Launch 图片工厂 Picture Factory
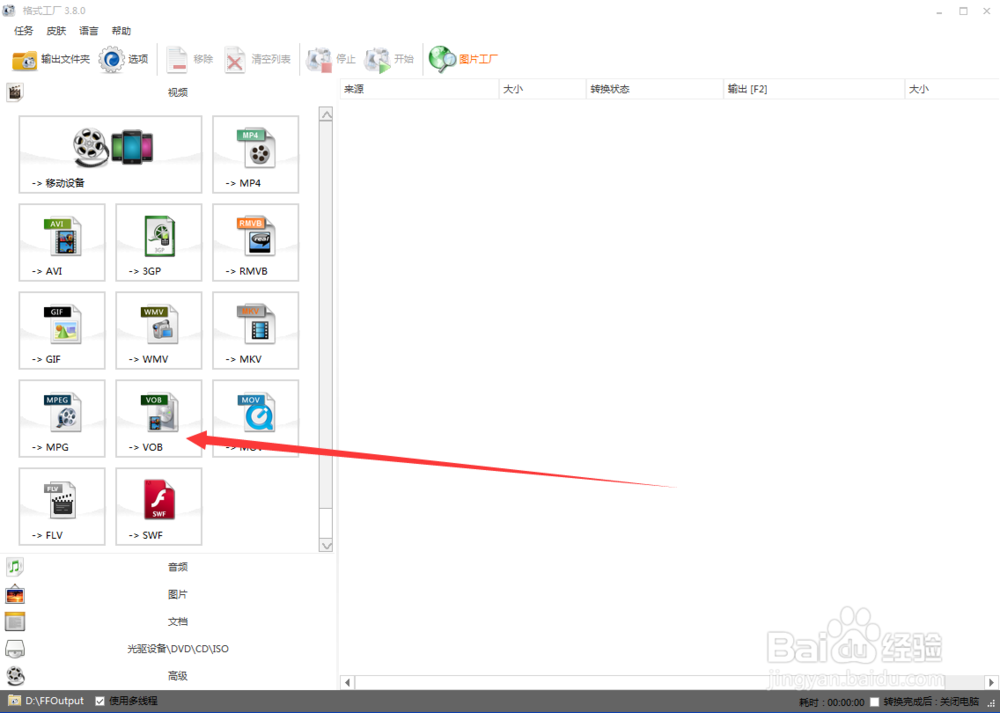The height and width of the screenshot is (713, 1000). [x=463, y=59]
